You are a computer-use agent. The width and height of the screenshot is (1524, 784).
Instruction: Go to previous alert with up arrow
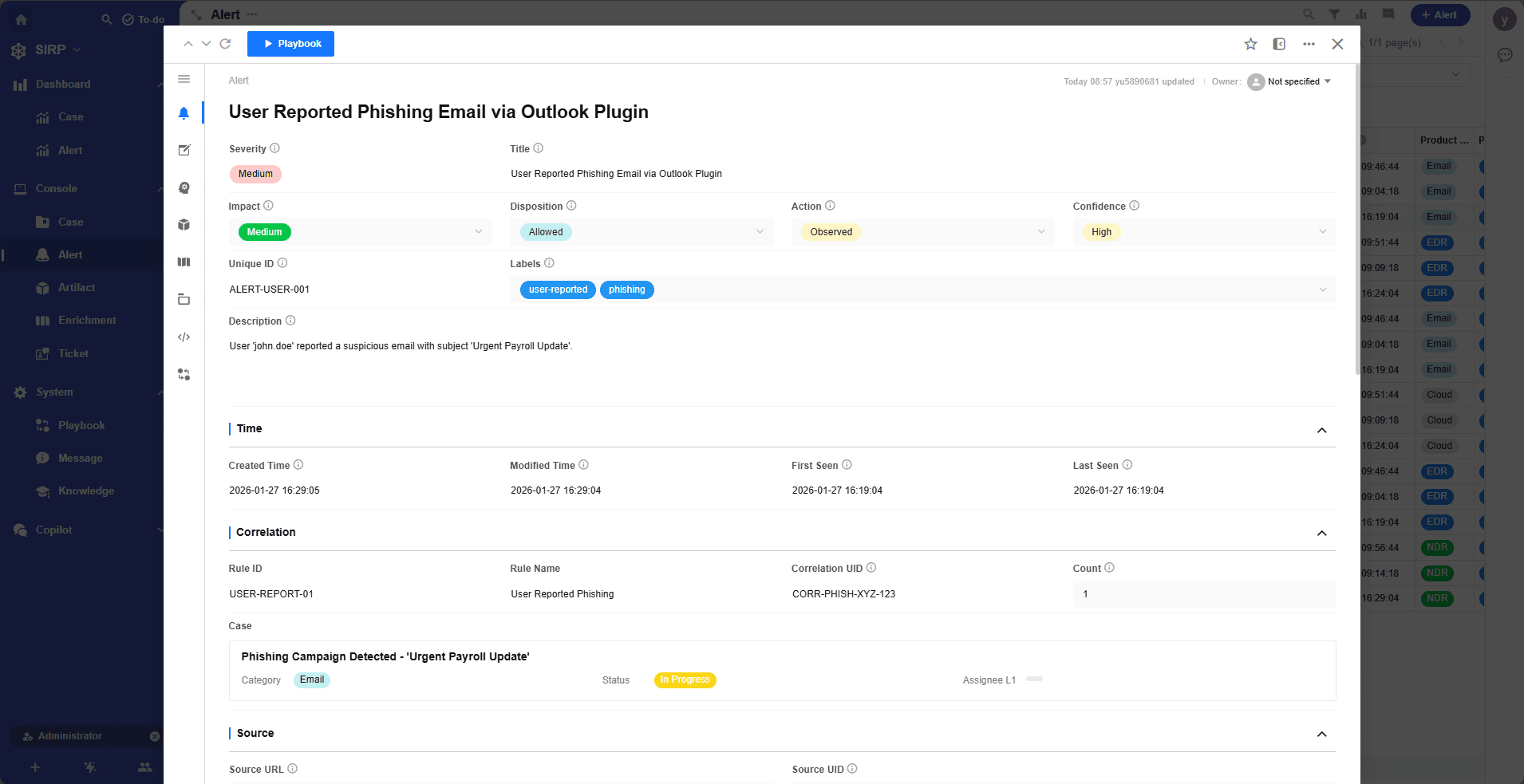tap(188, 44)
